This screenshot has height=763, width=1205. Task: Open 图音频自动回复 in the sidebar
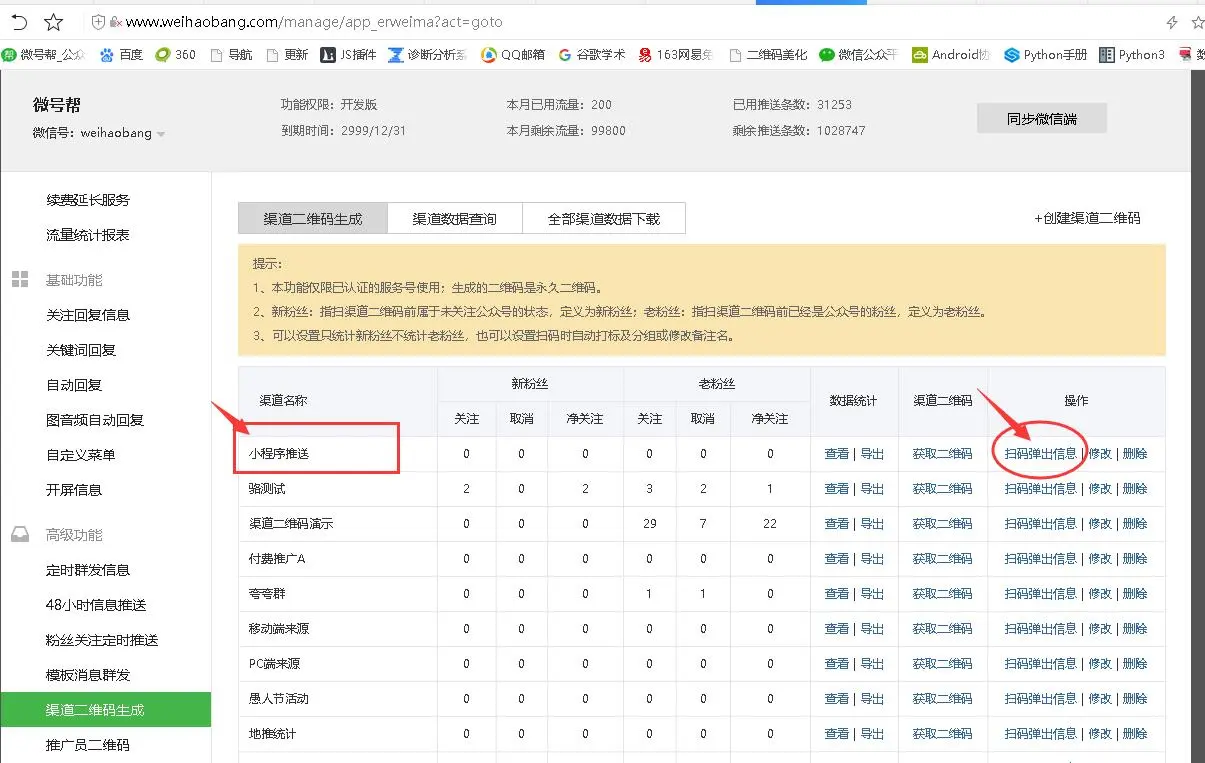point(95,420)
